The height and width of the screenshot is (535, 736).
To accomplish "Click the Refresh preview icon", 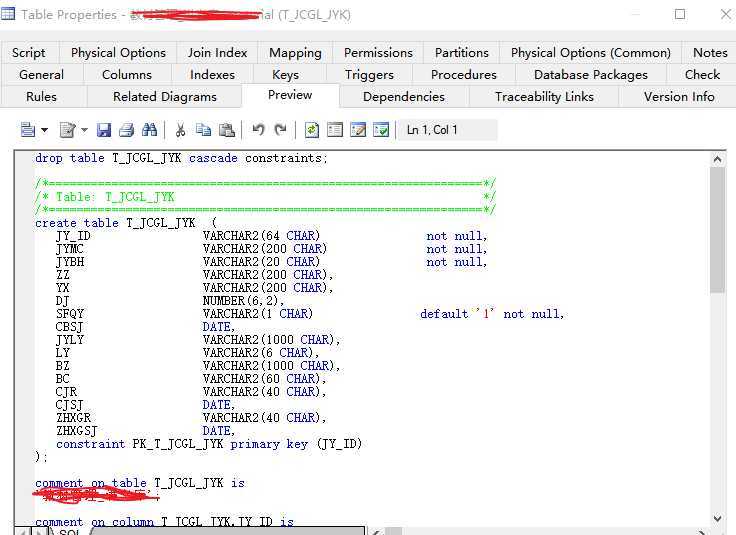I will point(312,130).
